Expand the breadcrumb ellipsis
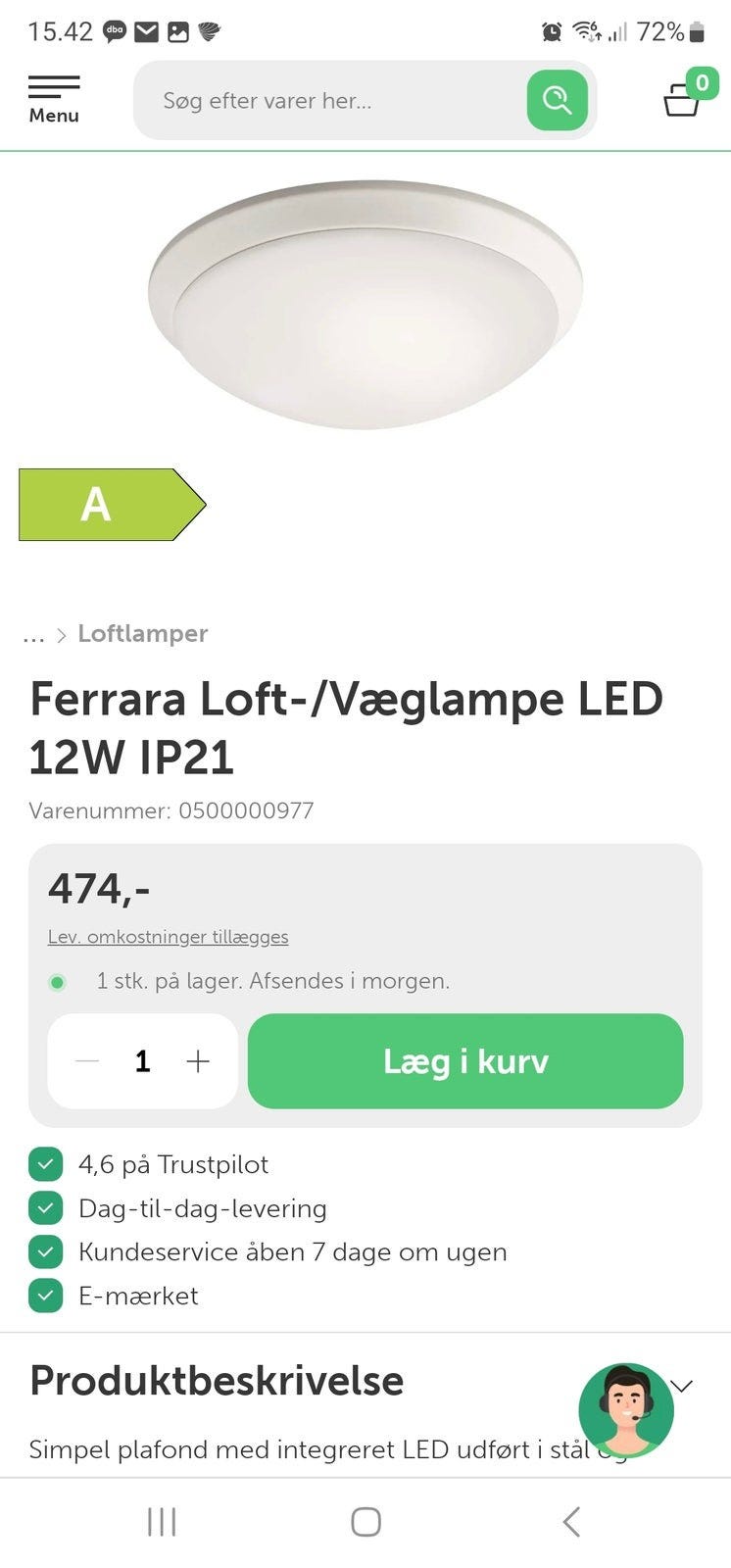Screen dimensions: 731x1568 pyautogui.click(x=34, y=635)
